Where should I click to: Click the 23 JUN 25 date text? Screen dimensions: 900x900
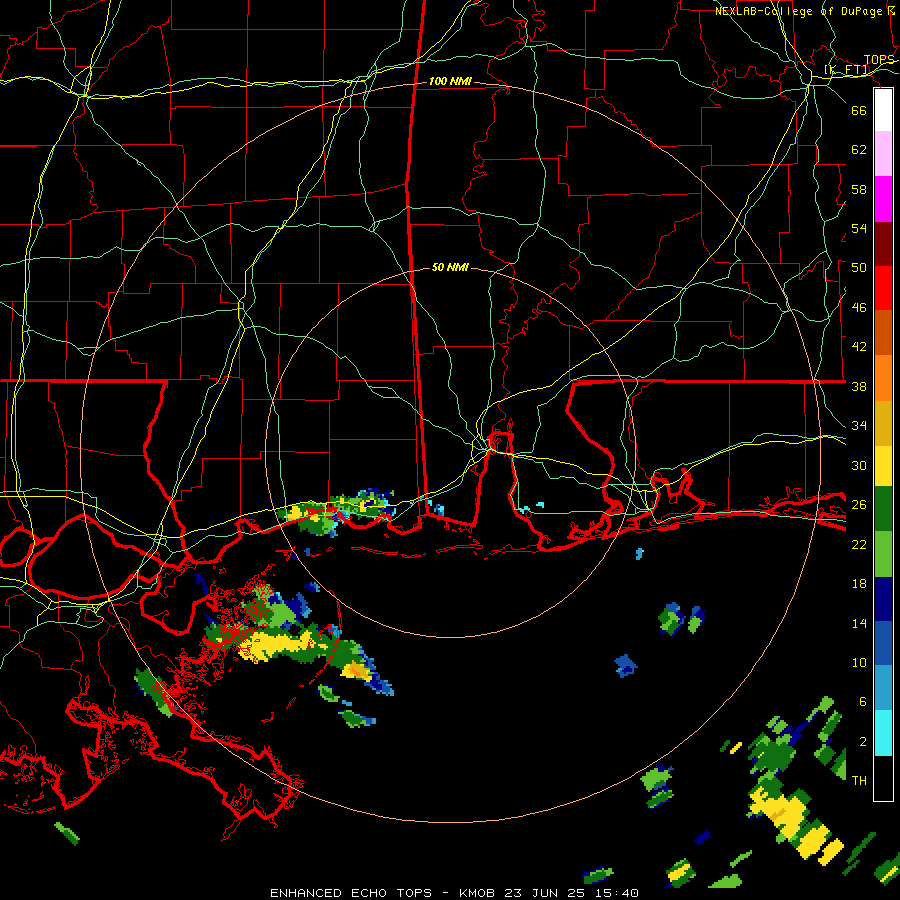545,893
